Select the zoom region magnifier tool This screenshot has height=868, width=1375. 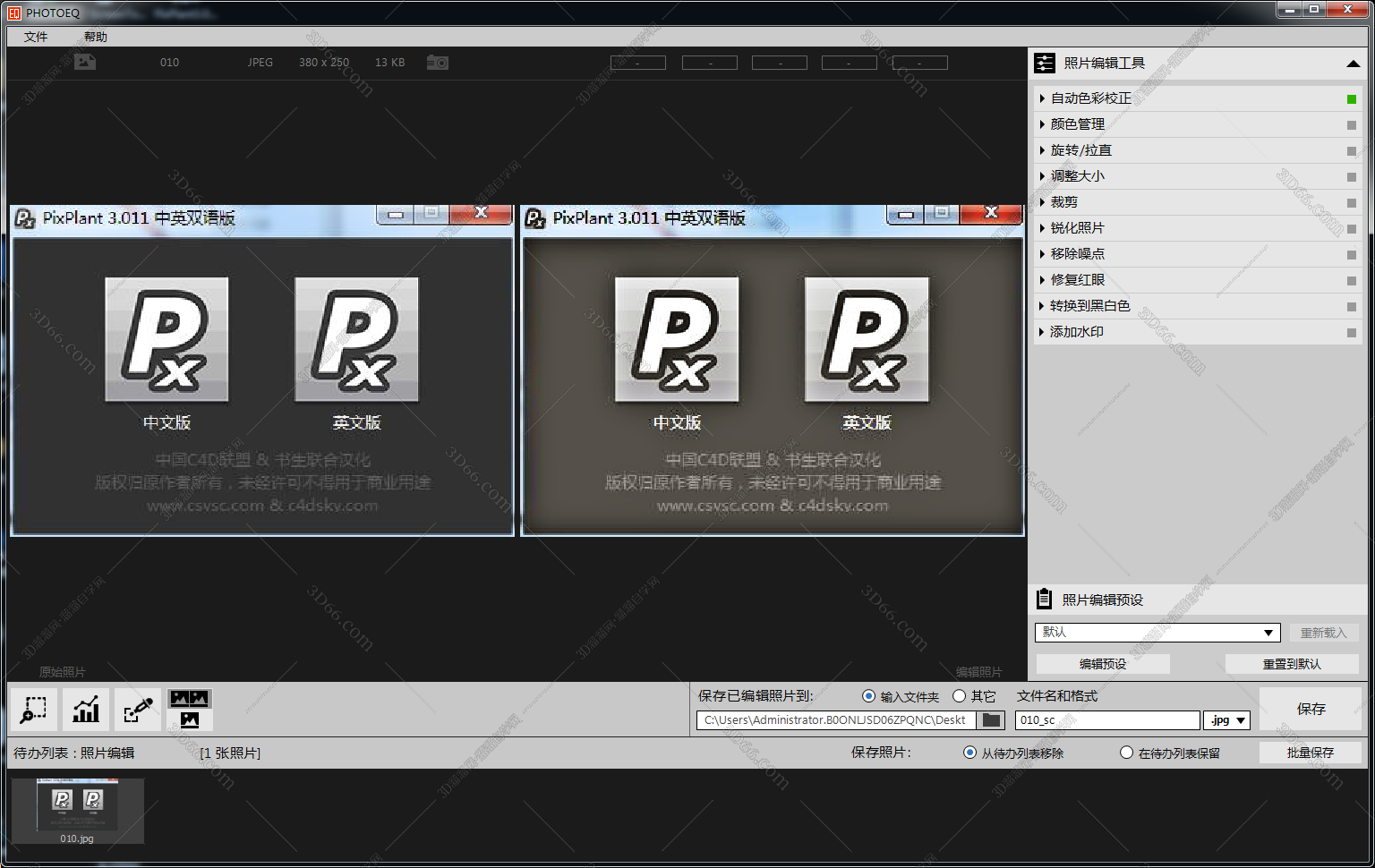[33, 710]
